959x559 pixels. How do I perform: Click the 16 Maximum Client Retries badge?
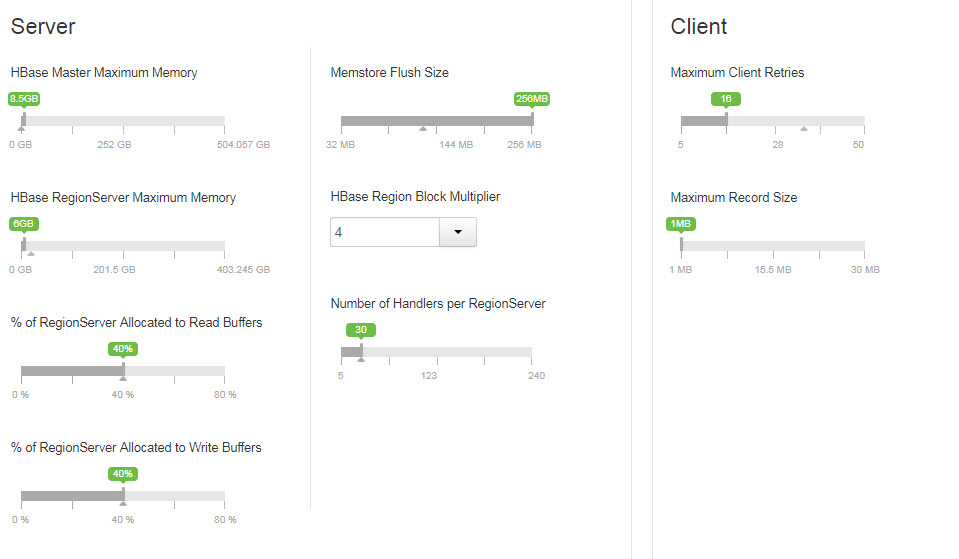click(726, 98)
